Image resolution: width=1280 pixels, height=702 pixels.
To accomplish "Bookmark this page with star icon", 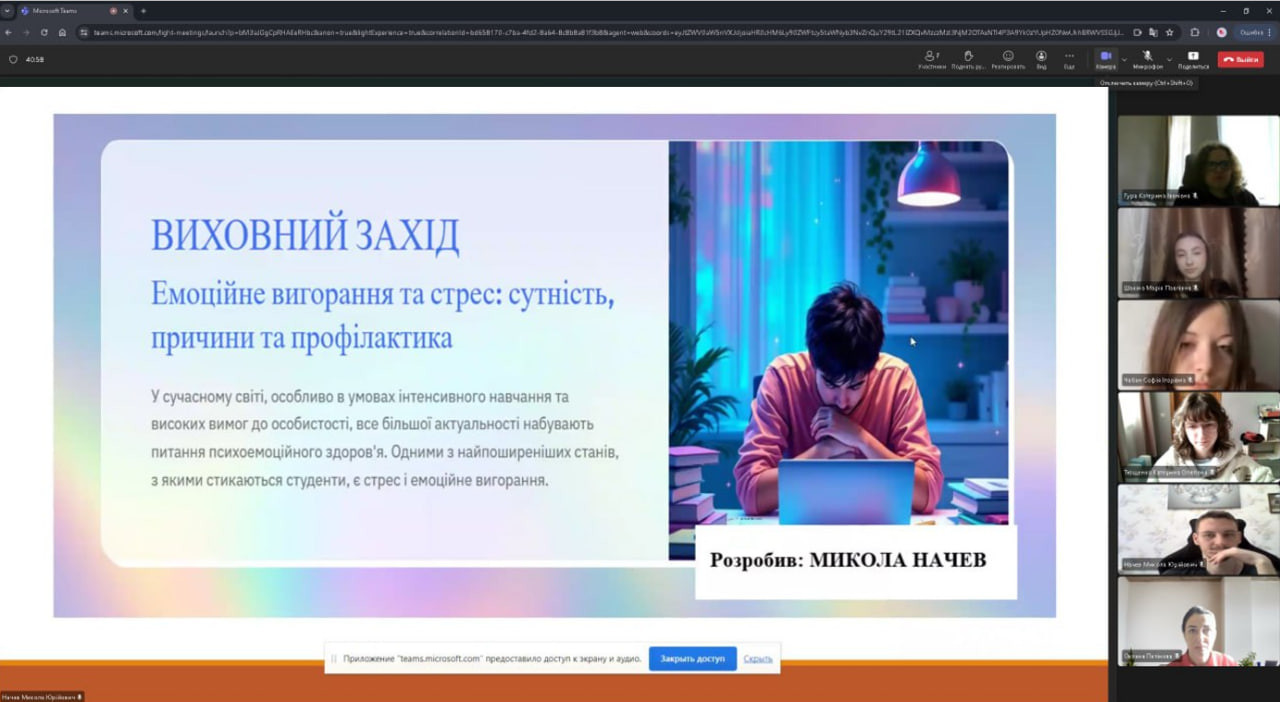I will pos(1170,32).
